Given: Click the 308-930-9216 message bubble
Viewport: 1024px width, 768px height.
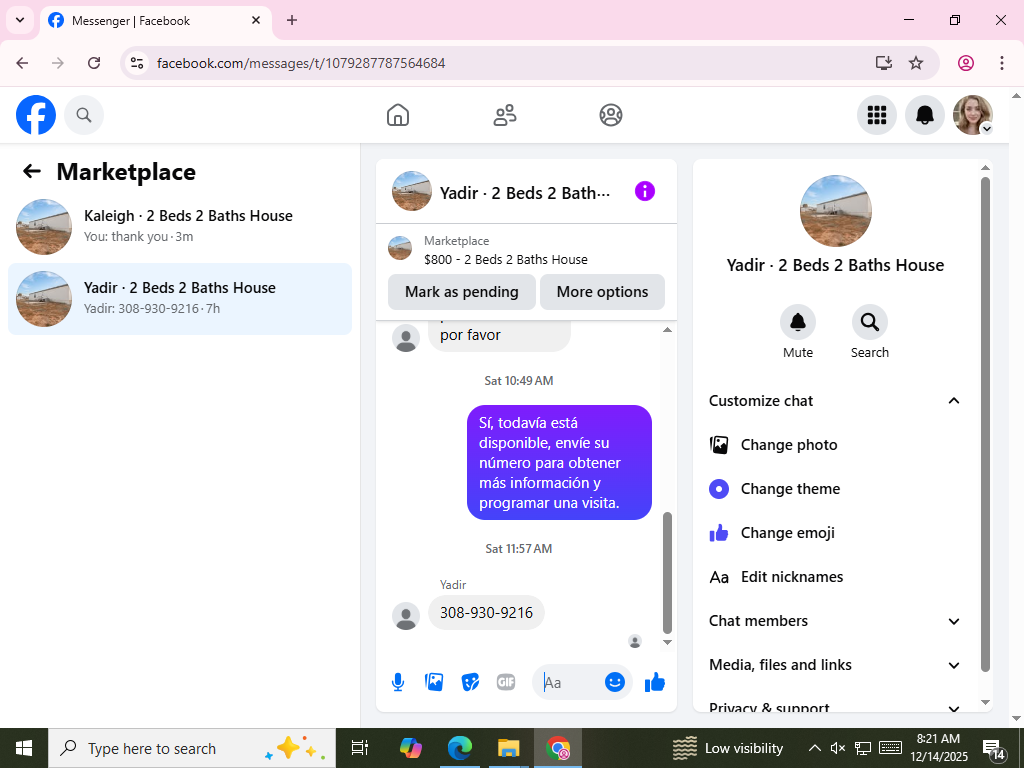Looking at the screenshot, I should click(486, 613).
